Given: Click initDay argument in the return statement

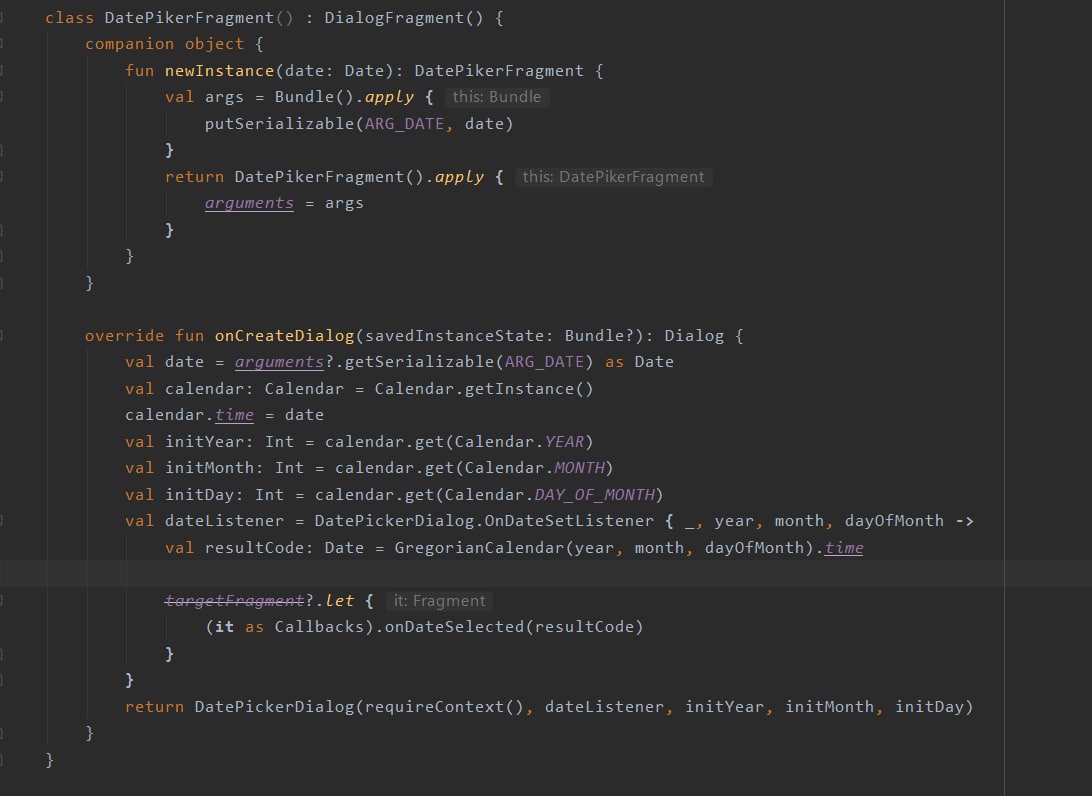Looking at the screenshot, I should (x=929, y=707).
